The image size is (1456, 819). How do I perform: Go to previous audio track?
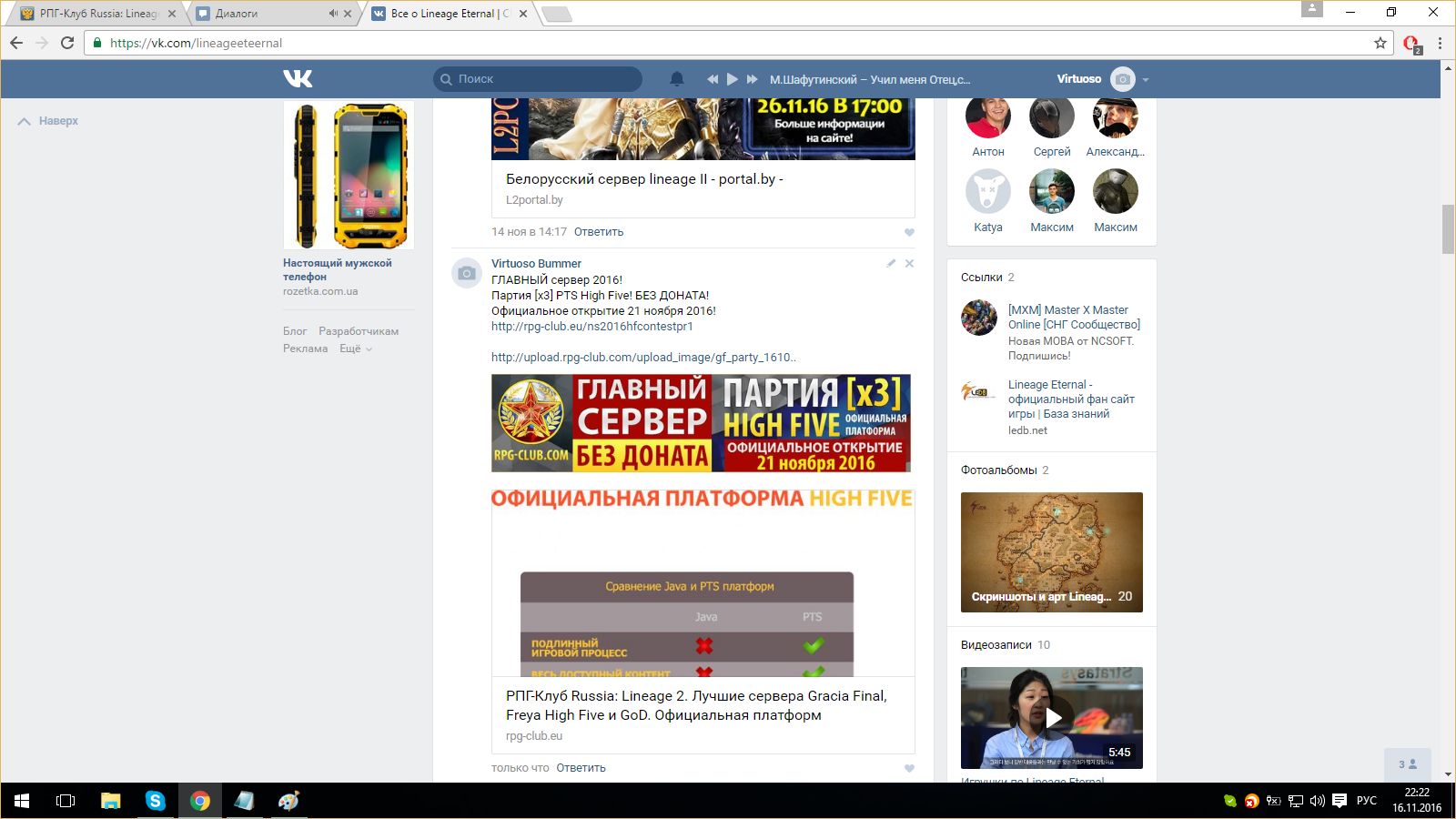(713, 79)
